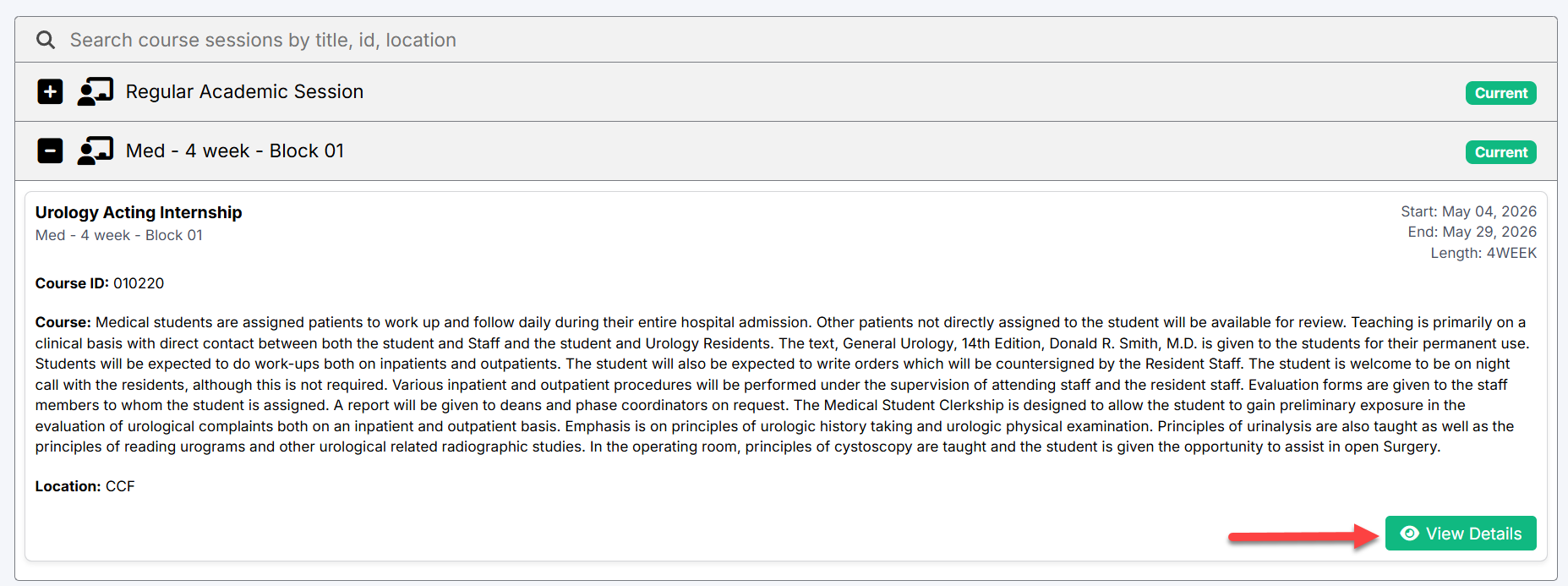Image resolution: width=1568 pixels, height=586 pixels.
Task: Click the View Details button
Action: (1461, 534)
